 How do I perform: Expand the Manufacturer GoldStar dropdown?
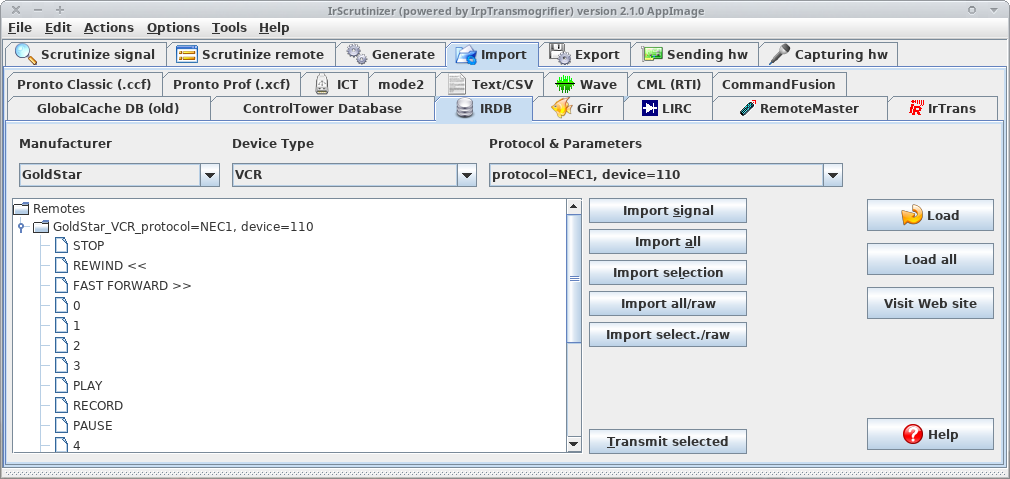210,175
